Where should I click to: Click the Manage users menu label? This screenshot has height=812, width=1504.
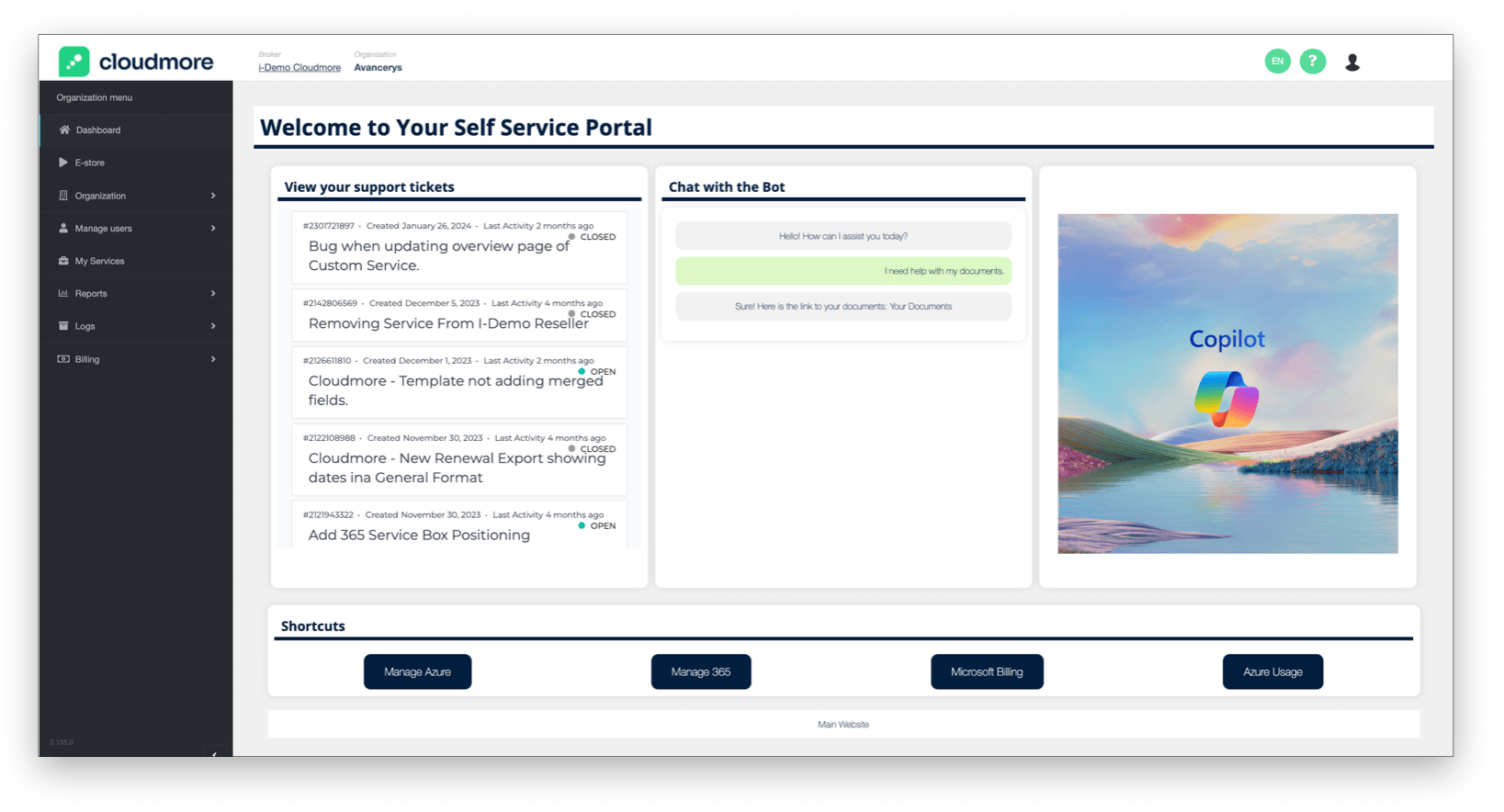point(103,229)
